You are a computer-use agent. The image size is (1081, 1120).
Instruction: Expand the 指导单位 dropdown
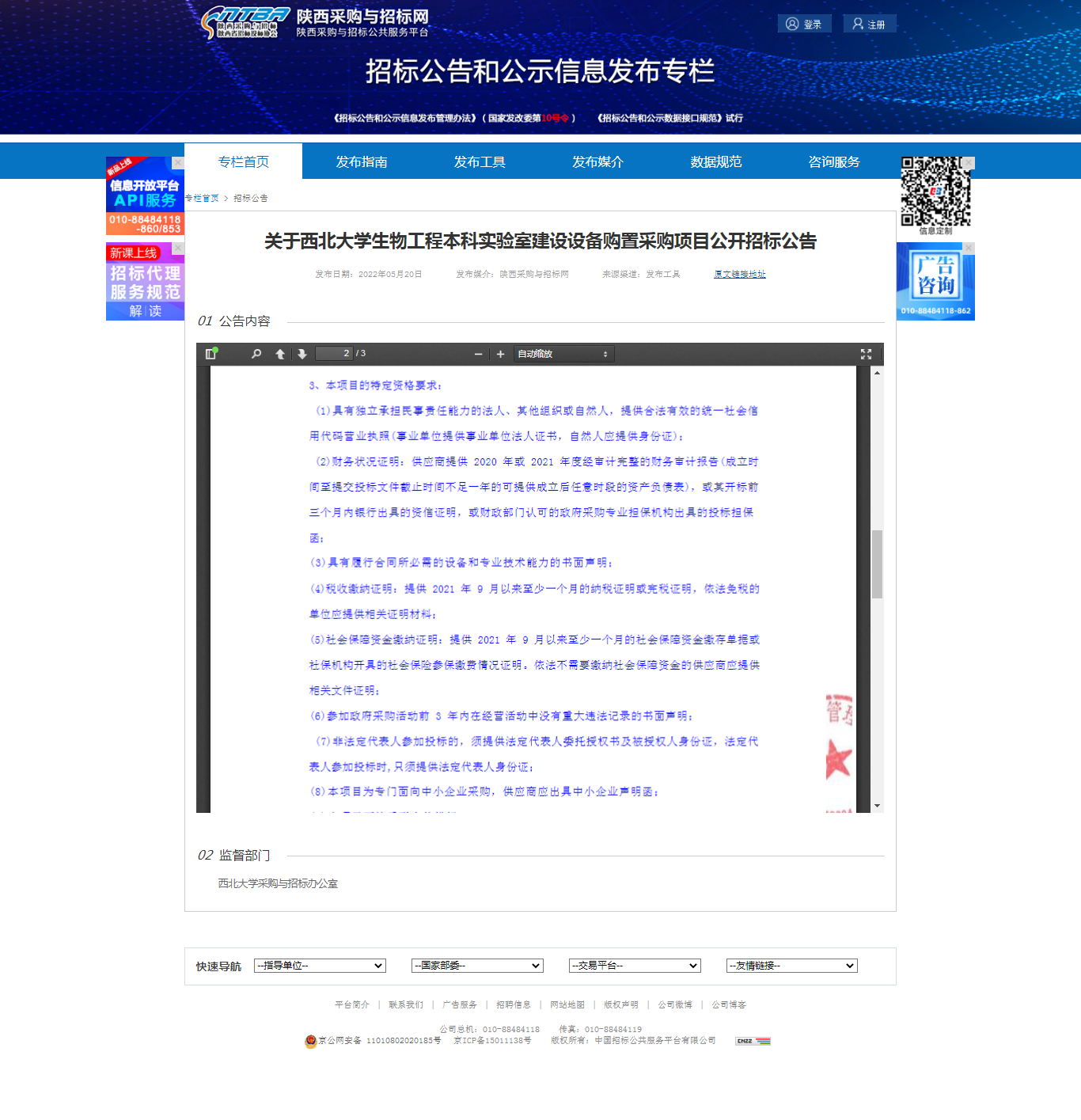coord(320,966)
